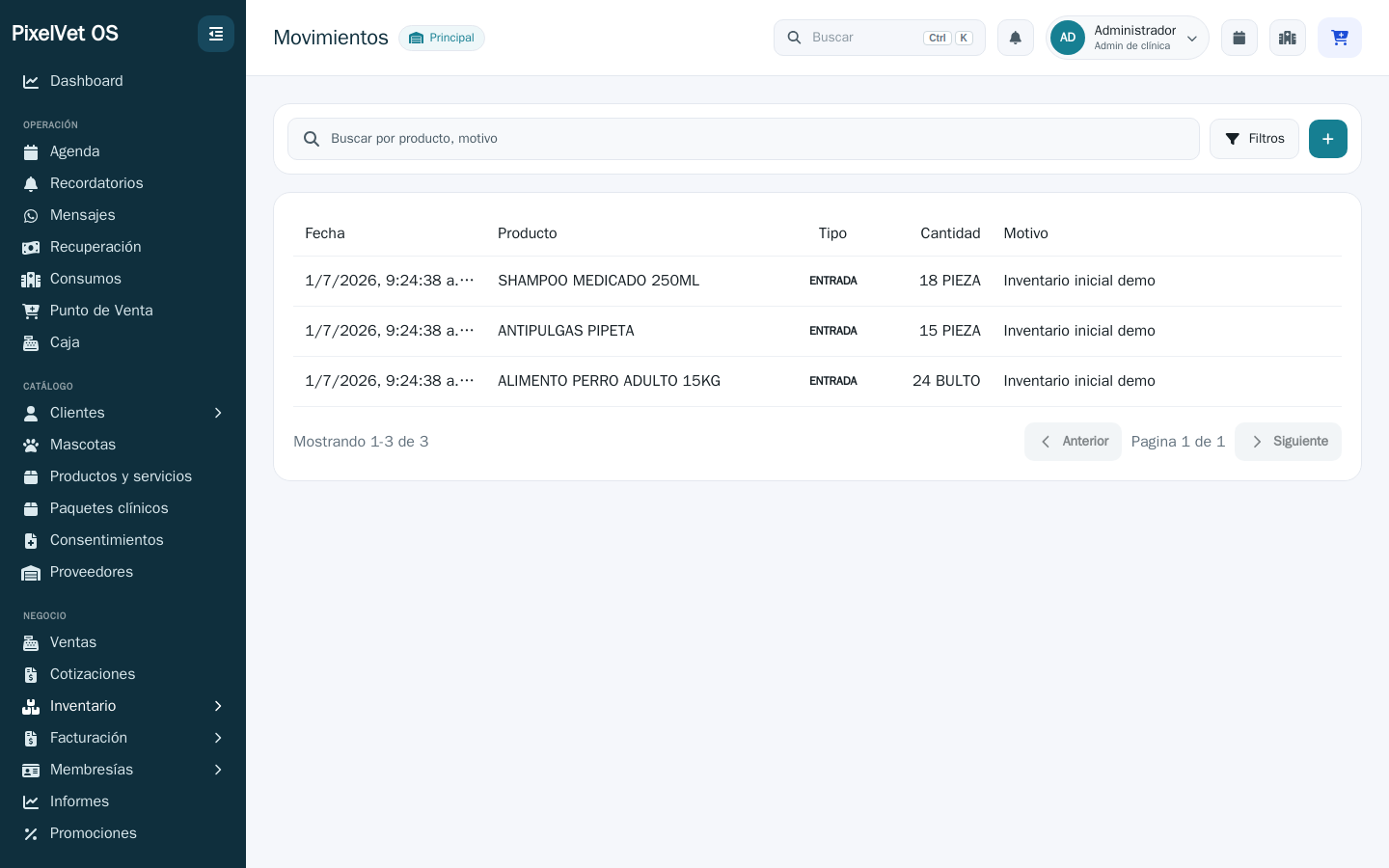Image resolution: width=1389 pixels, height=868 pixels.
Task: Open Informes from the sidebar
Action: [123, 801]
